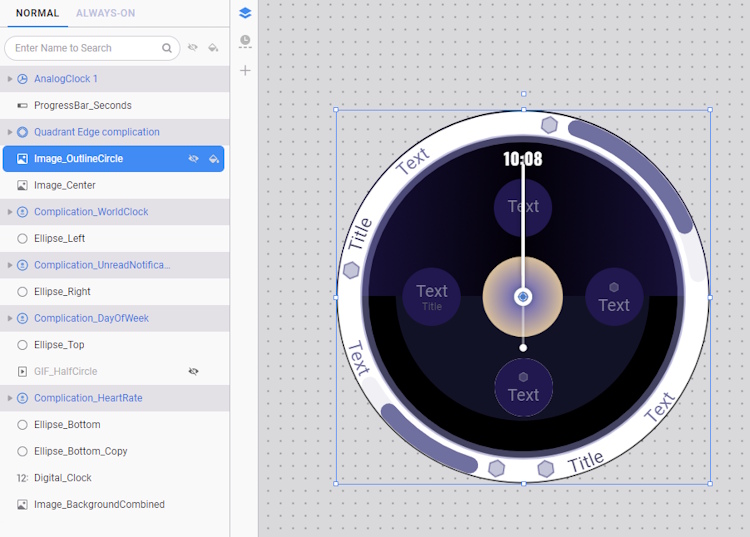The image size is (750, 537).
Task: Click the paint bucket filter icon beside search
Action: click(x=213, y=48)
